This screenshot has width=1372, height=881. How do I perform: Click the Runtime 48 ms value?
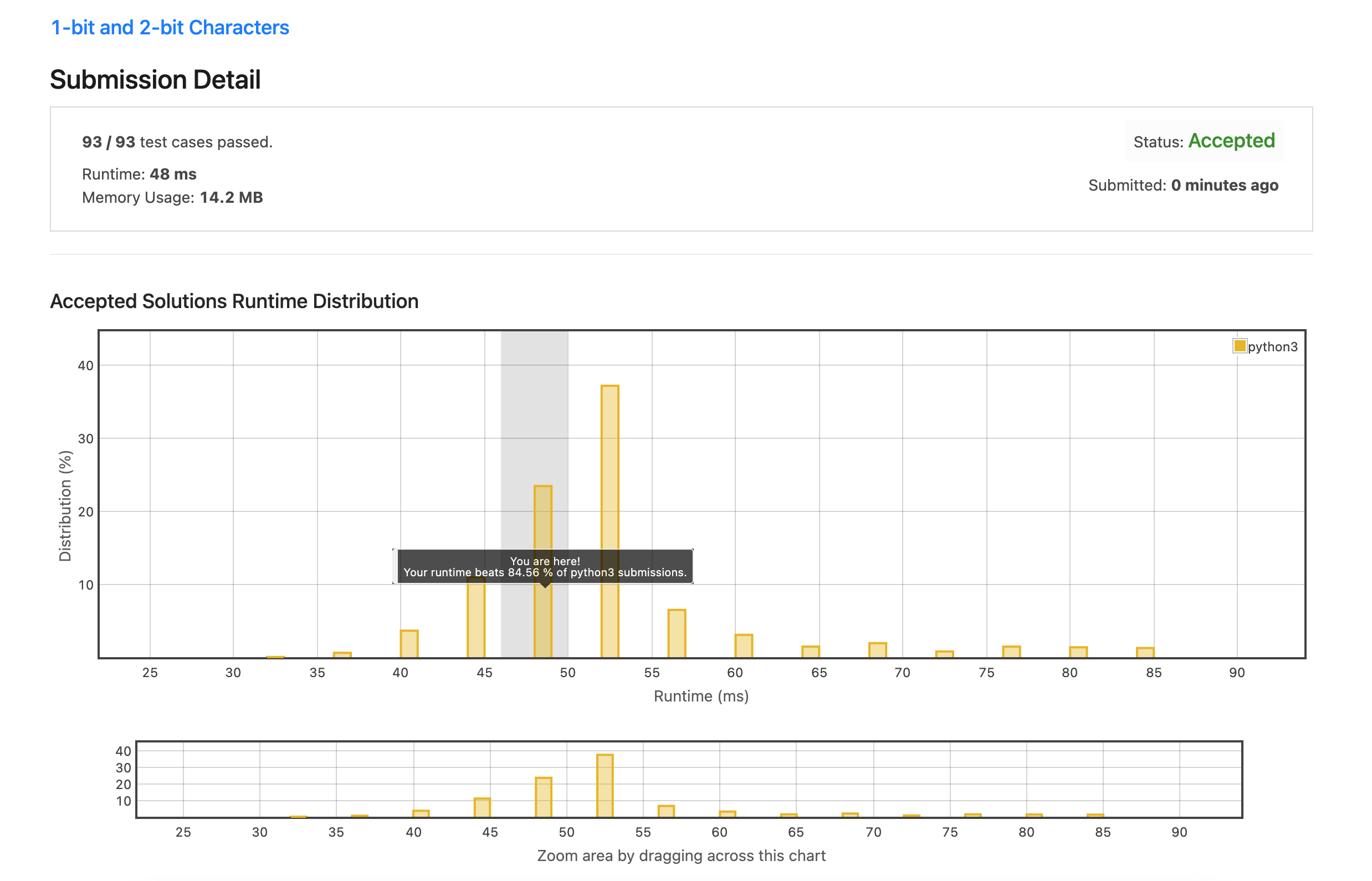pyautogui.click(x=173, y=174)
